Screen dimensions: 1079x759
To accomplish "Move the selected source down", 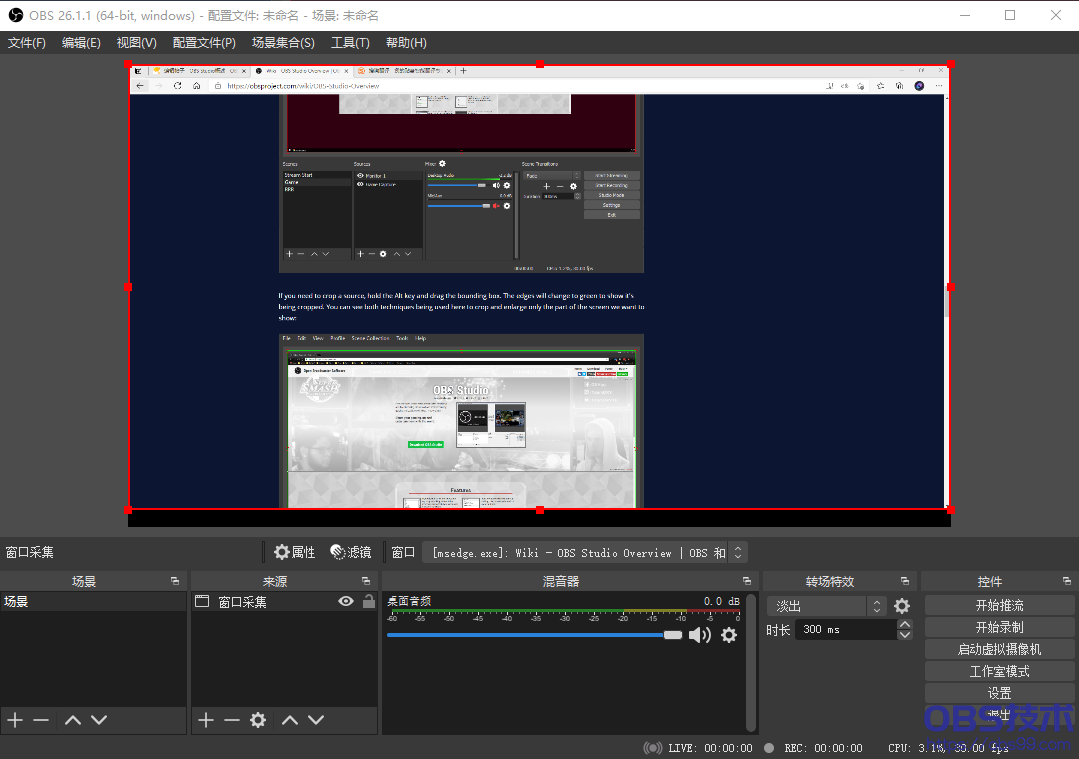I will pyautogui.click(x=316, y=720).
